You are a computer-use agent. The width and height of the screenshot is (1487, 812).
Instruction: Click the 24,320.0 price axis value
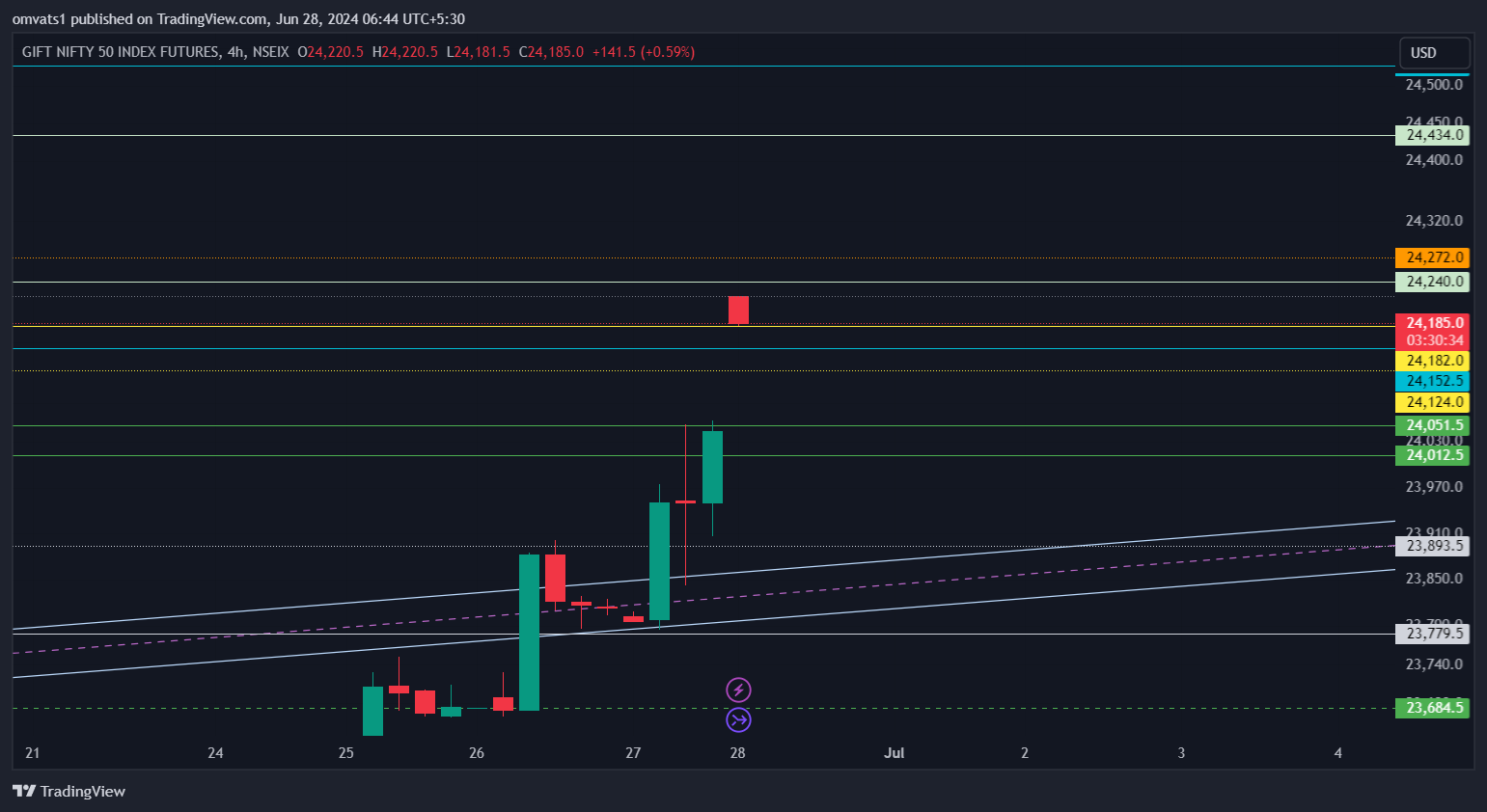tap(1434, 221)
